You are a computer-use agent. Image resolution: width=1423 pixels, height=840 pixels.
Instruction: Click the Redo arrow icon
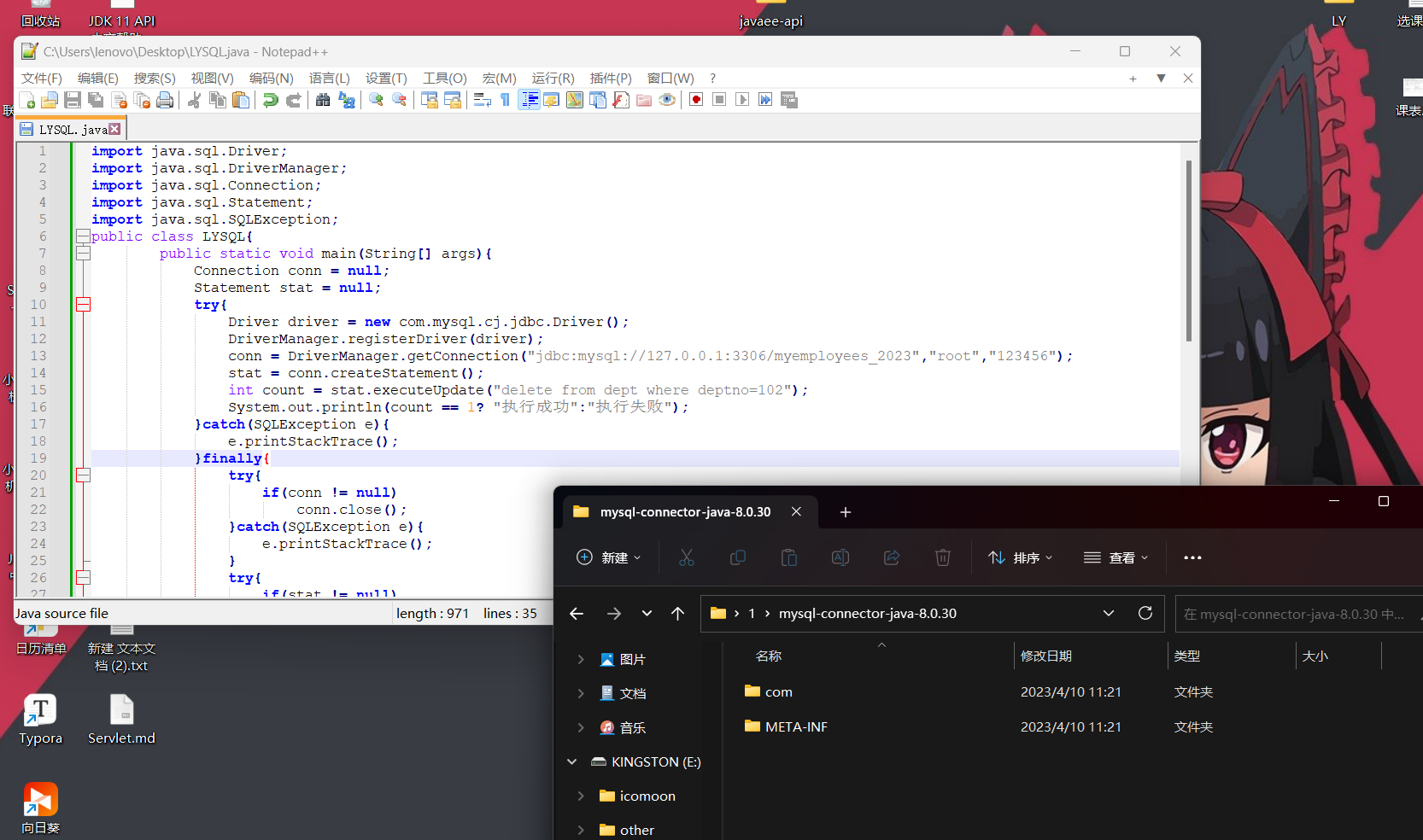pos(293,100)
